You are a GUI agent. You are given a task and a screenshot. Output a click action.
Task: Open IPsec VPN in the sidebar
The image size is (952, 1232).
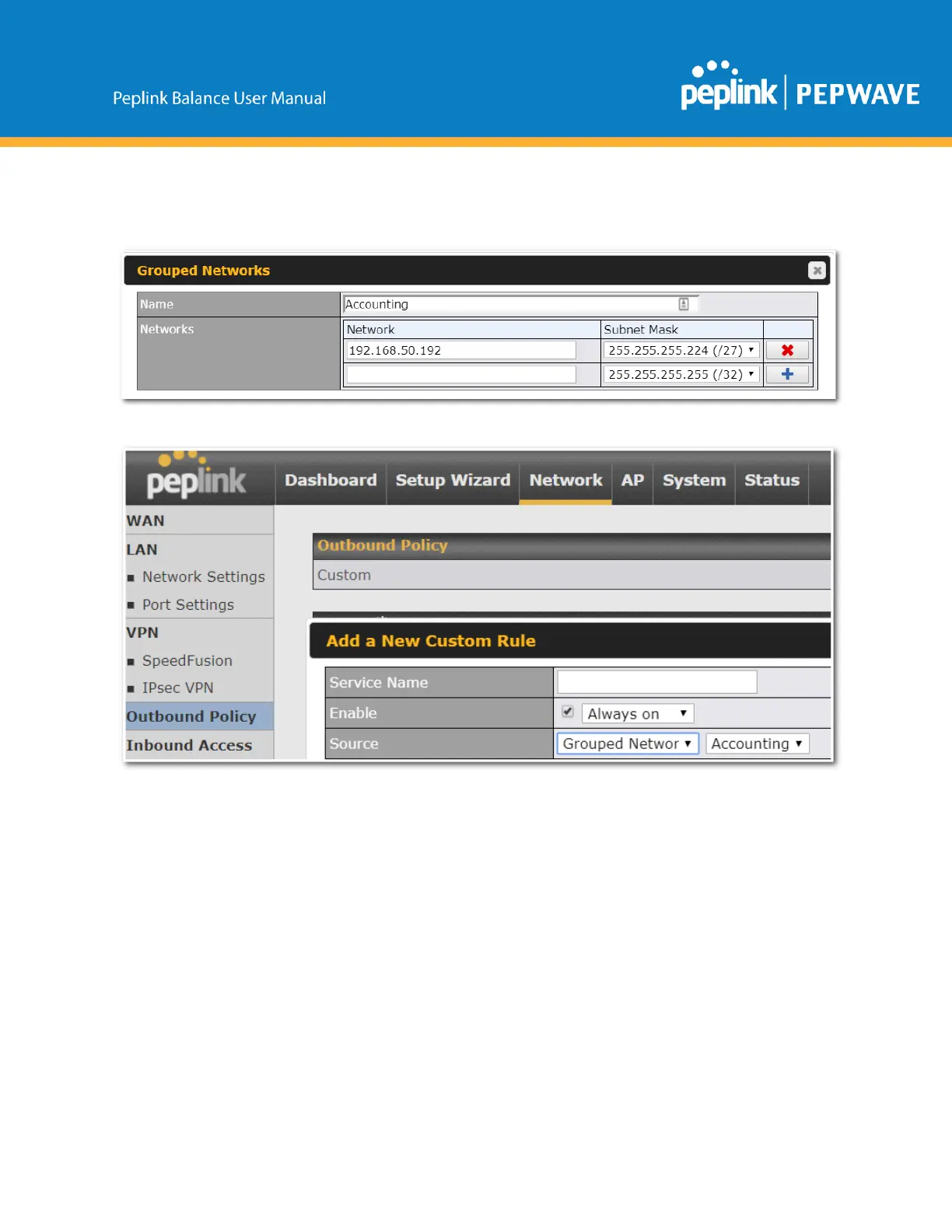(x=177, y=688)
